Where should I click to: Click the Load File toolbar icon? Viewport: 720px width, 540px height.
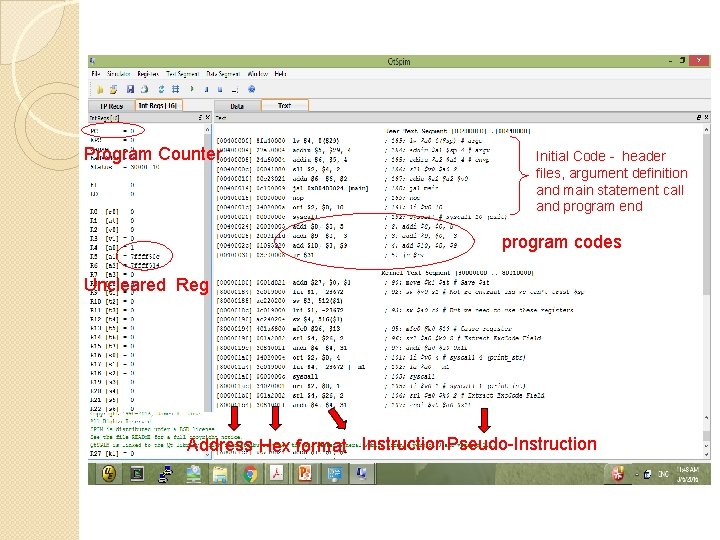[x=100, y=90]
